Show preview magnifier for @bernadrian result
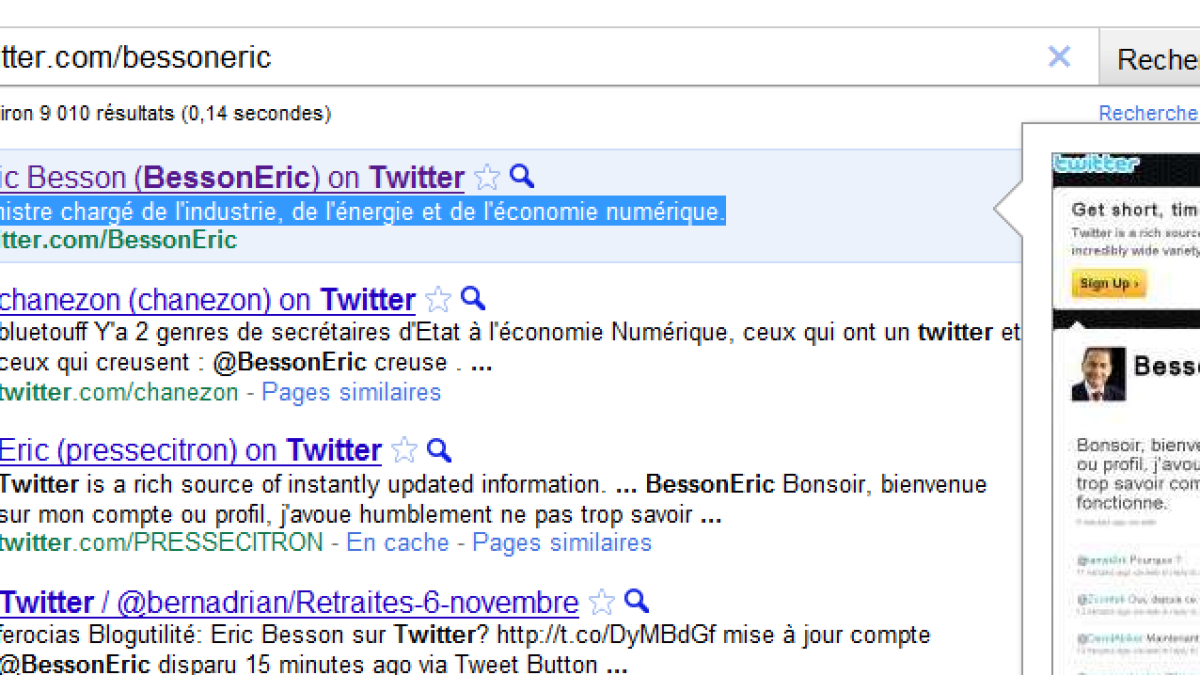Viewport: 1200px width, 675px height. point(636,601)
